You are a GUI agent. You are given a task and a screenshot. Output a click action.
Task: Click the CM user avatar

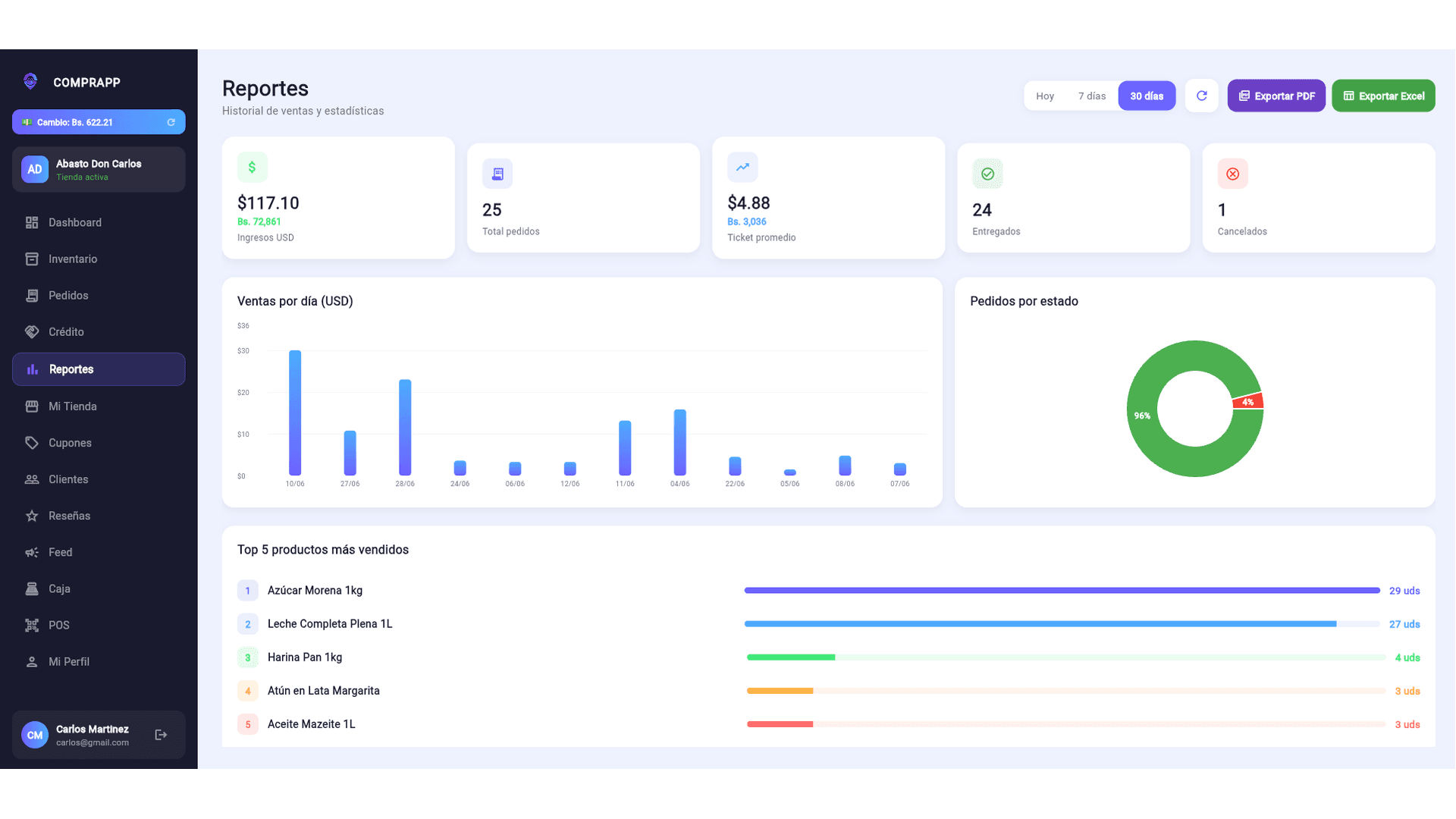click(35, 735)
